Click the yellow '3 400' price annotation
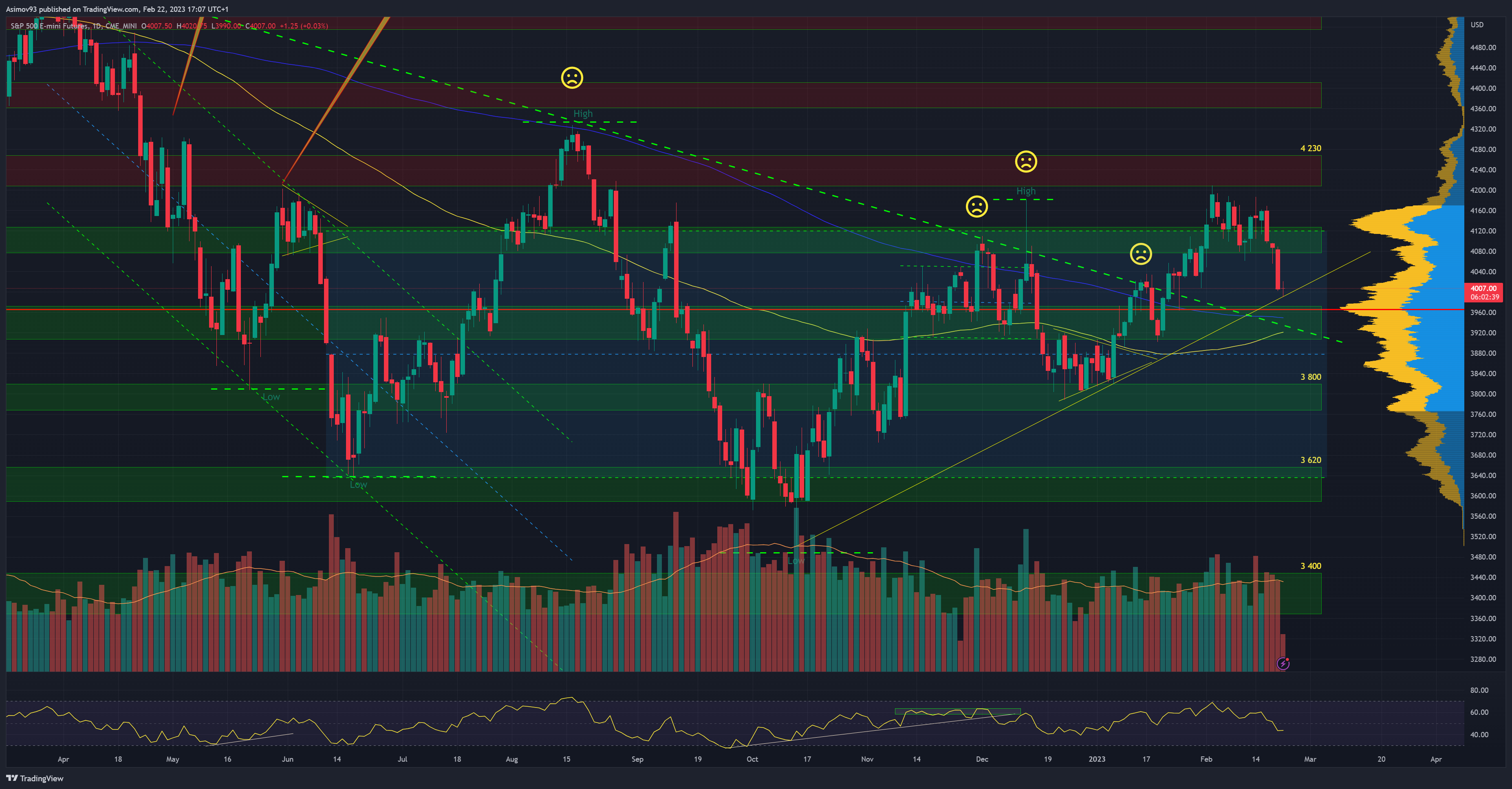 (x=1310, y=566)
